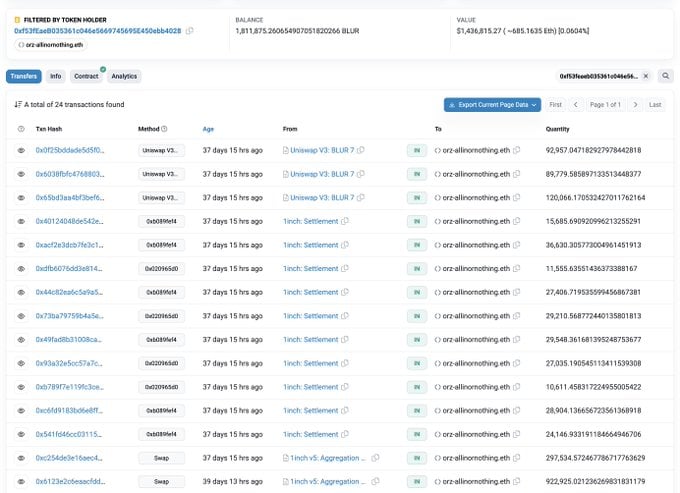Remove the 0xf53feaeb address filter chip

point(646,76)
